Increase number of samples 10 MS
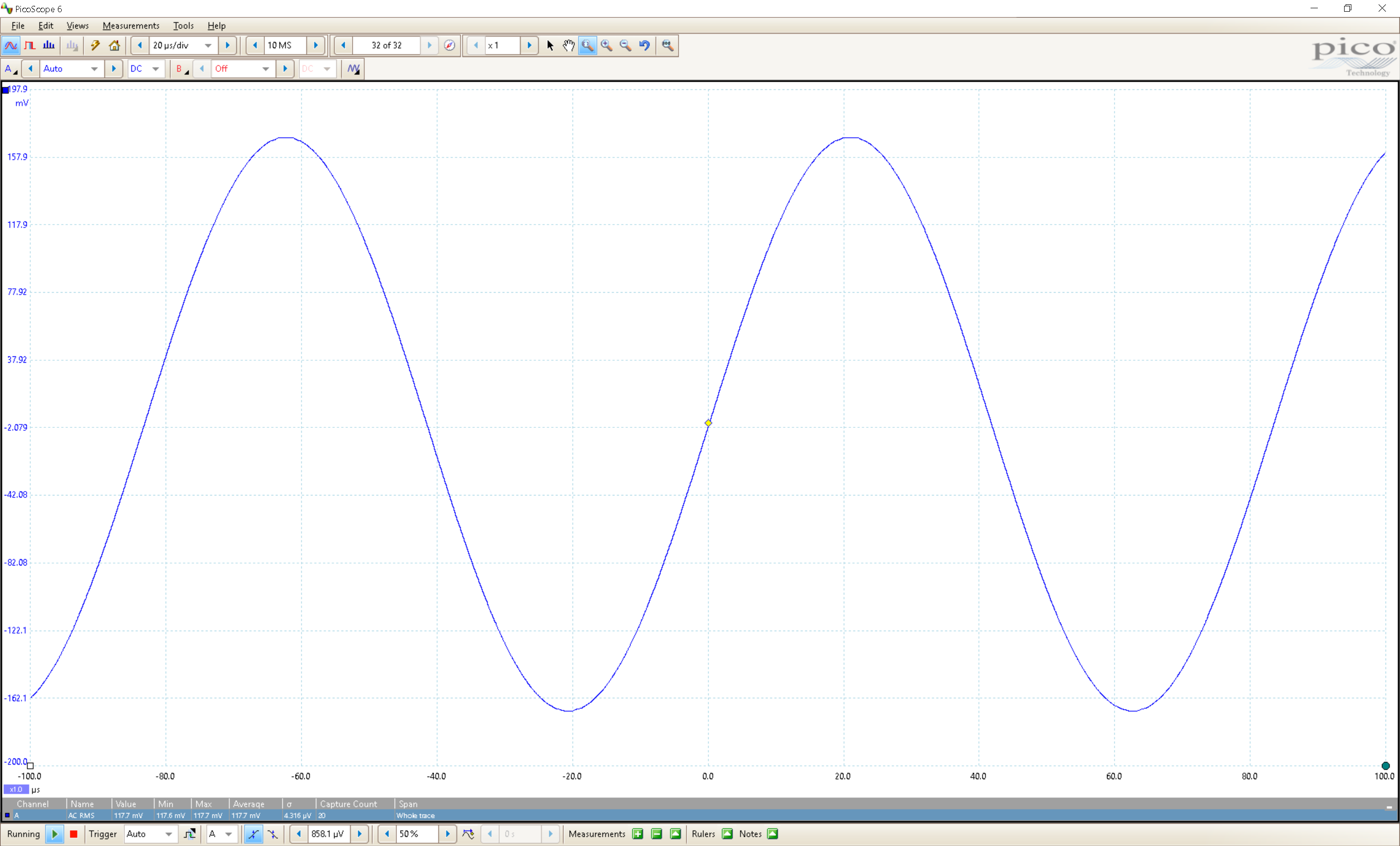This screenshot has height=846, width=1400. [316, 45]
